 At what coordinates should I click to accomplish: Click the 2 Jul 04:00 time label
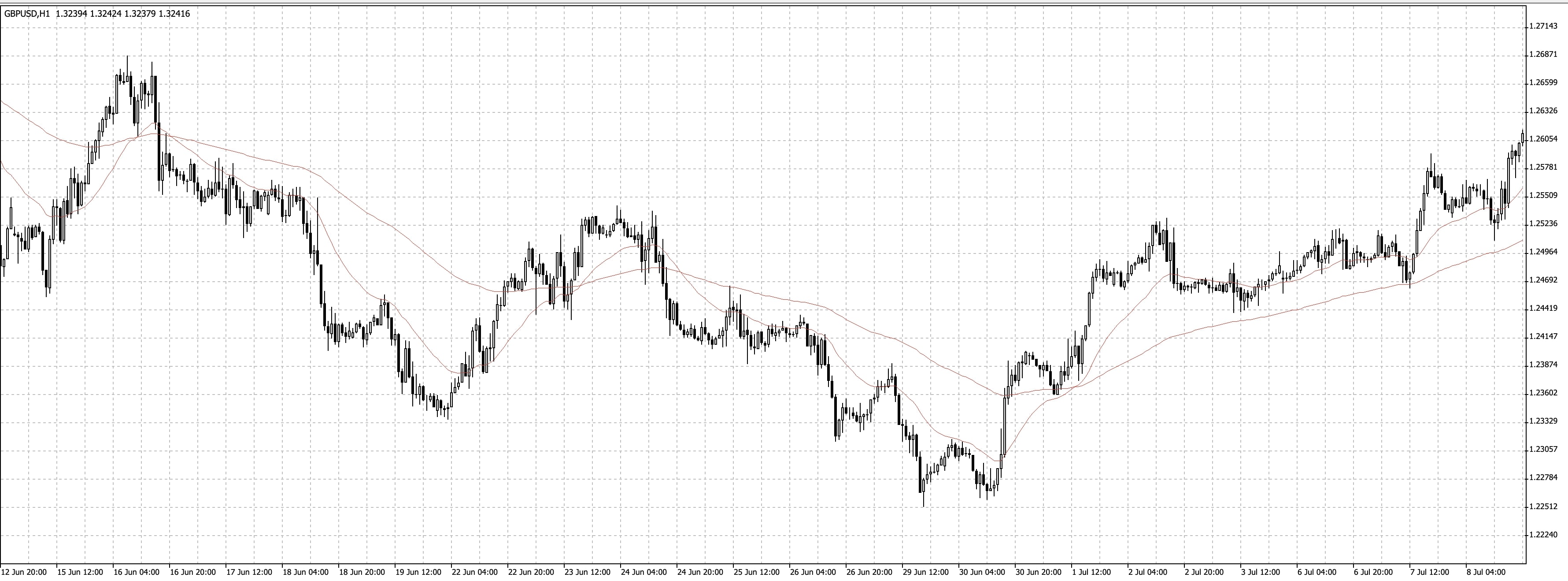1147,573
